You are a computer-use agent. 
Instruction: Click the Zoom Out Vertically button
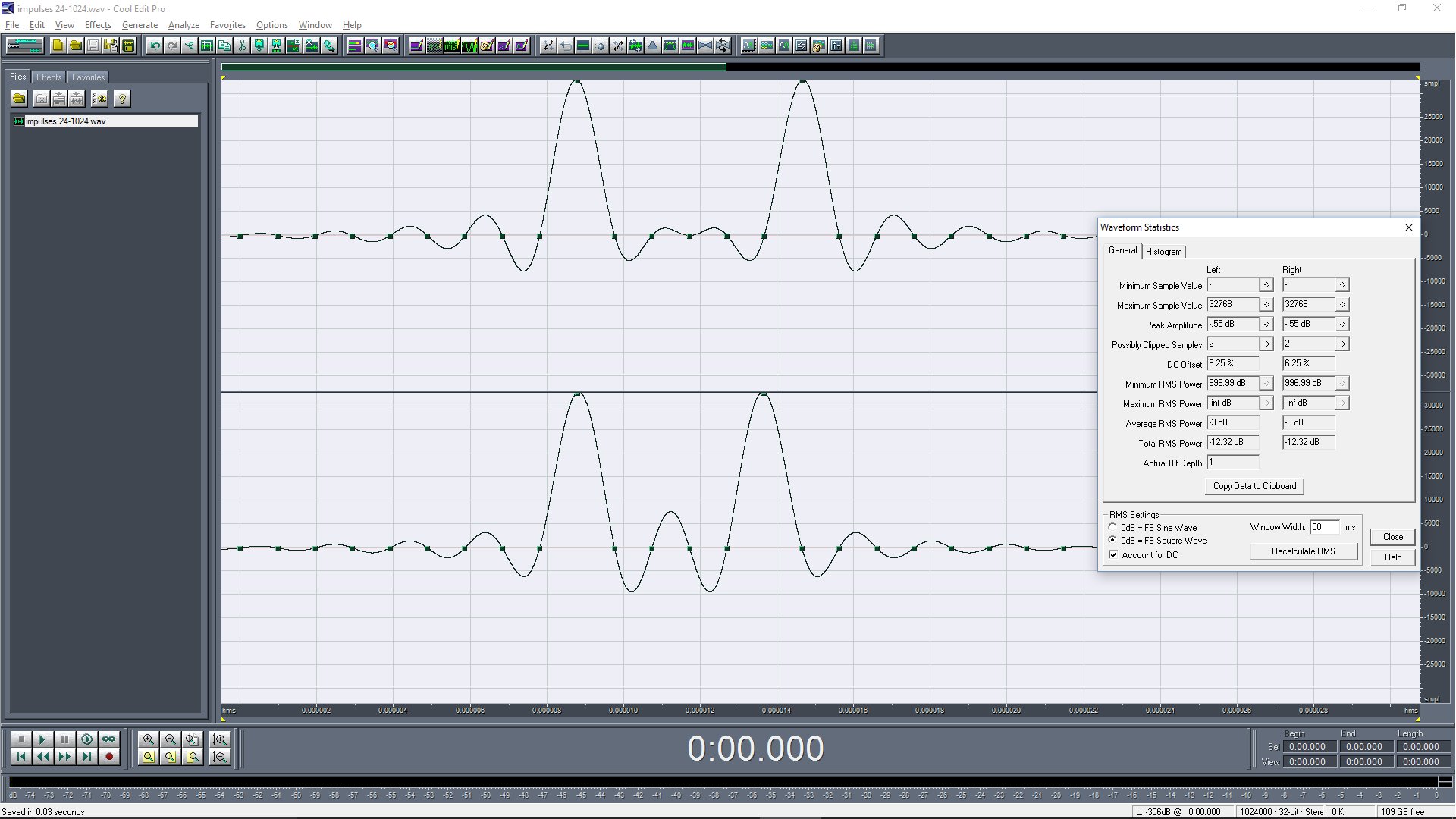pyautogui.click(x=220, y=757)
